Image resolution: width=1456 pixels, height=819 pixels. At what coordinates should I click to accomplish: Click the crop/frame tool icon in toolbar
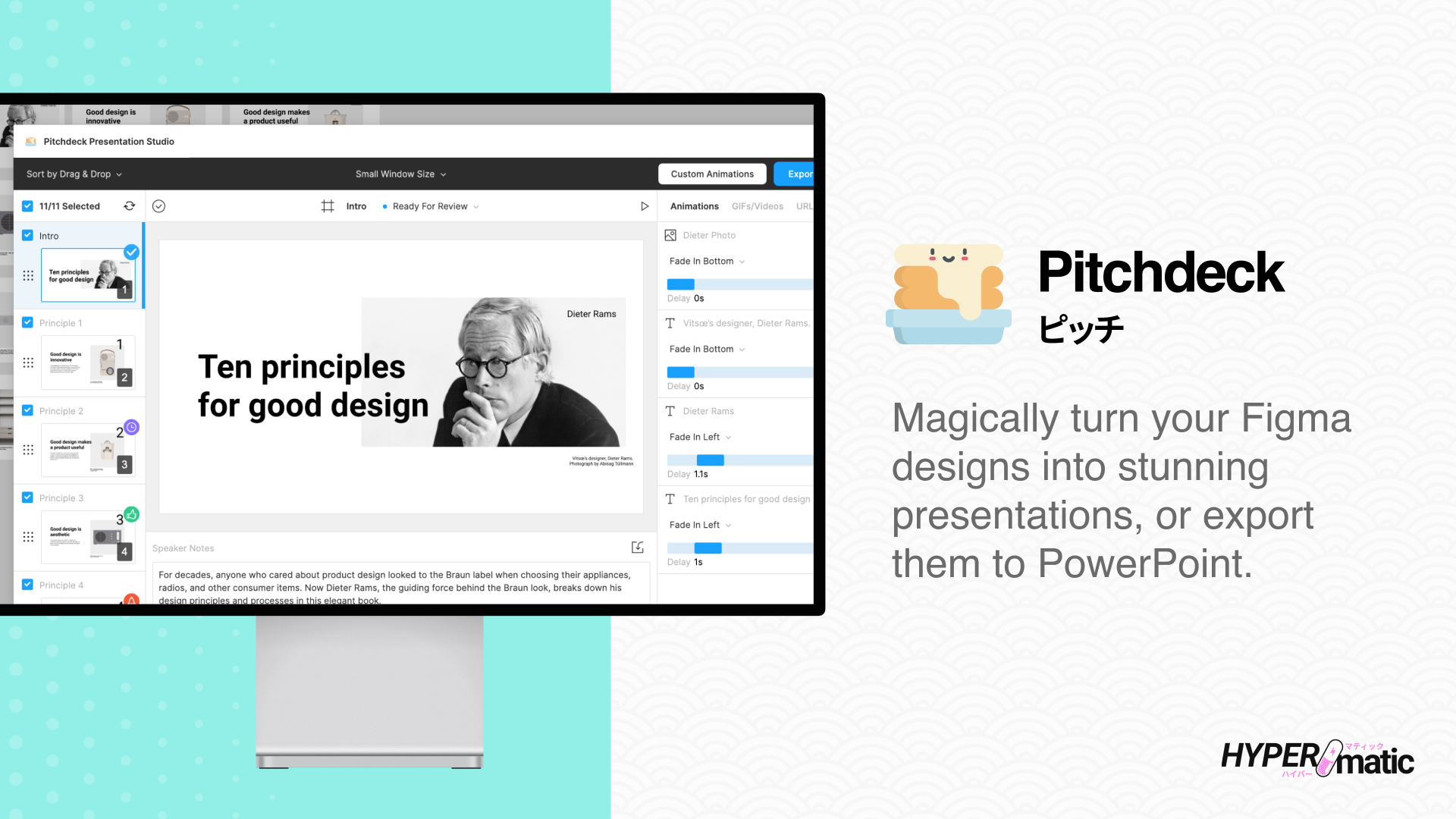327,206
